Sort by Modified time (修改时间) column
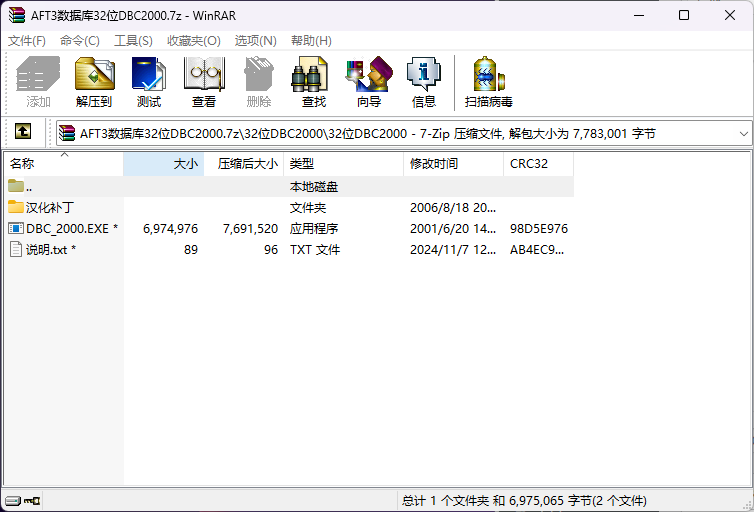This screenshot has height=512, width=754. pos(433,164)
